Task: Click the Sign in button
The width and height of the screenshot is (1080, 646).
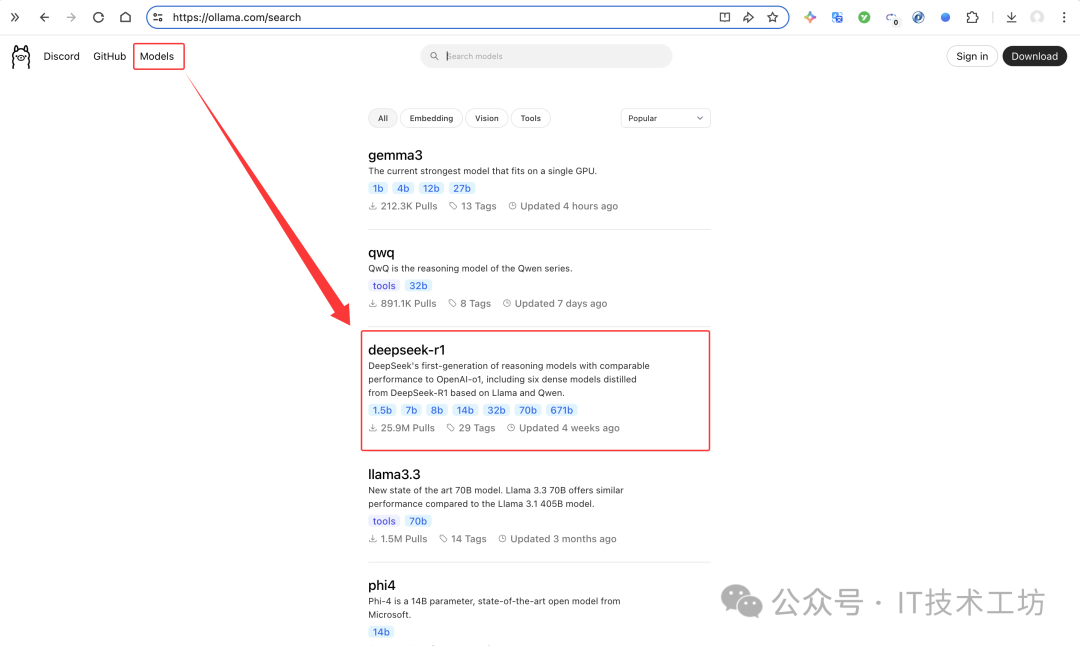Action: coord(972,56)
